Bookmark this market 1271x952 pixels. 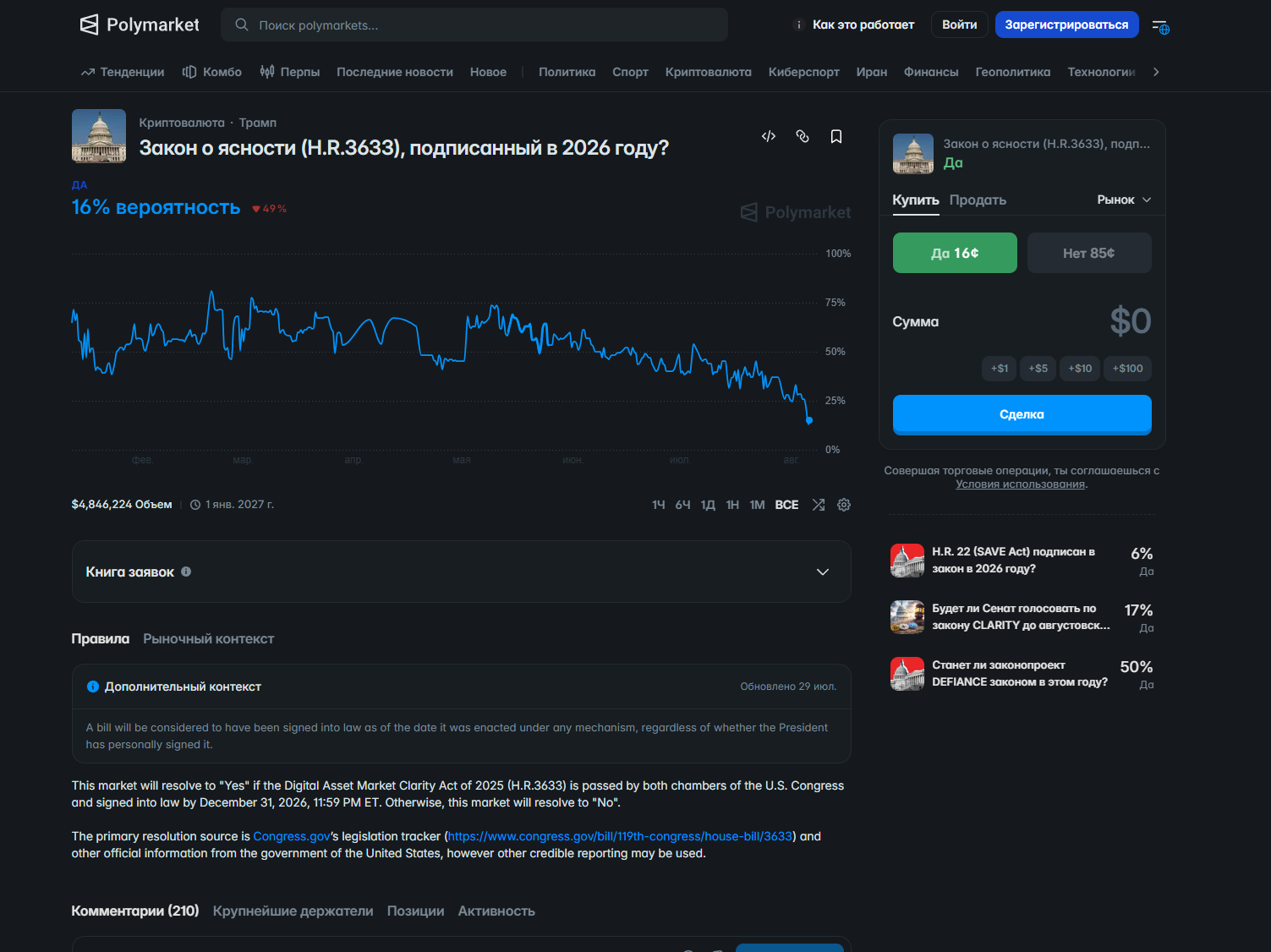pos(836,136)
